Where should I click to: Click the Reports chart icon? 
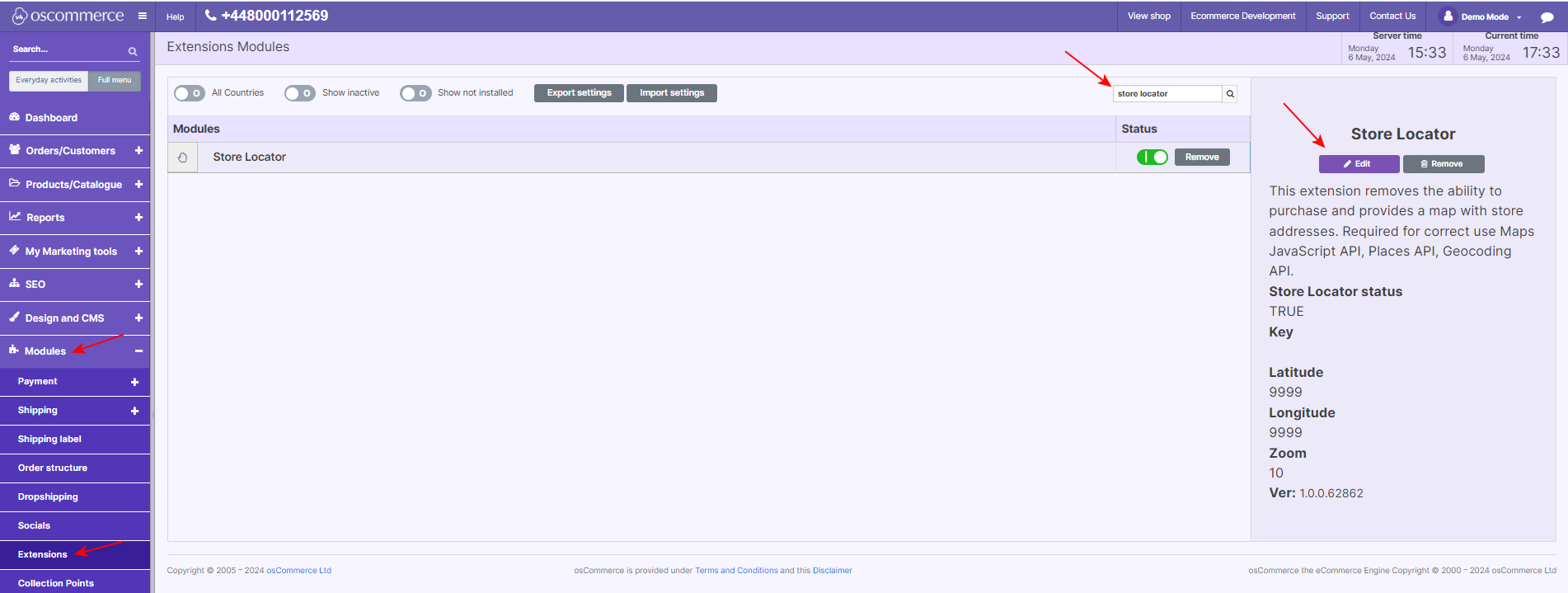[15, 216]
